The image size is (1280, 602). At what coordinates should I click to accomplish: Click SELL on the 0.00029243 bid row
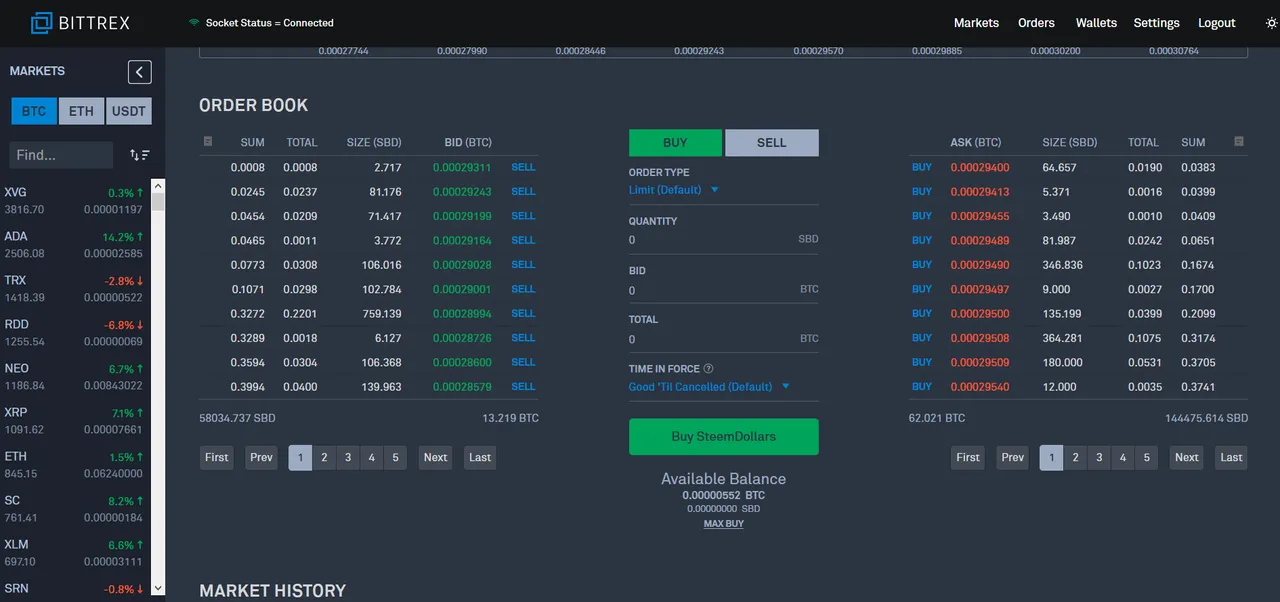pos(523,192)
